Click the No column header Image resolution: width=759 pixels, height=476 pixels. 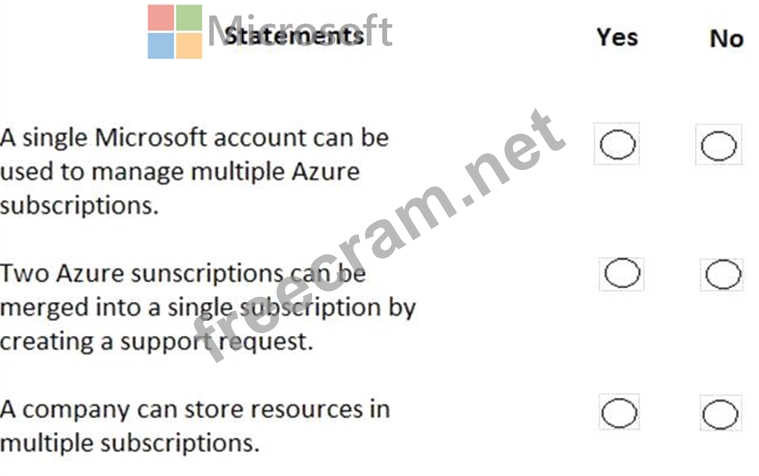pyautogui.click(x=726, y=38)
